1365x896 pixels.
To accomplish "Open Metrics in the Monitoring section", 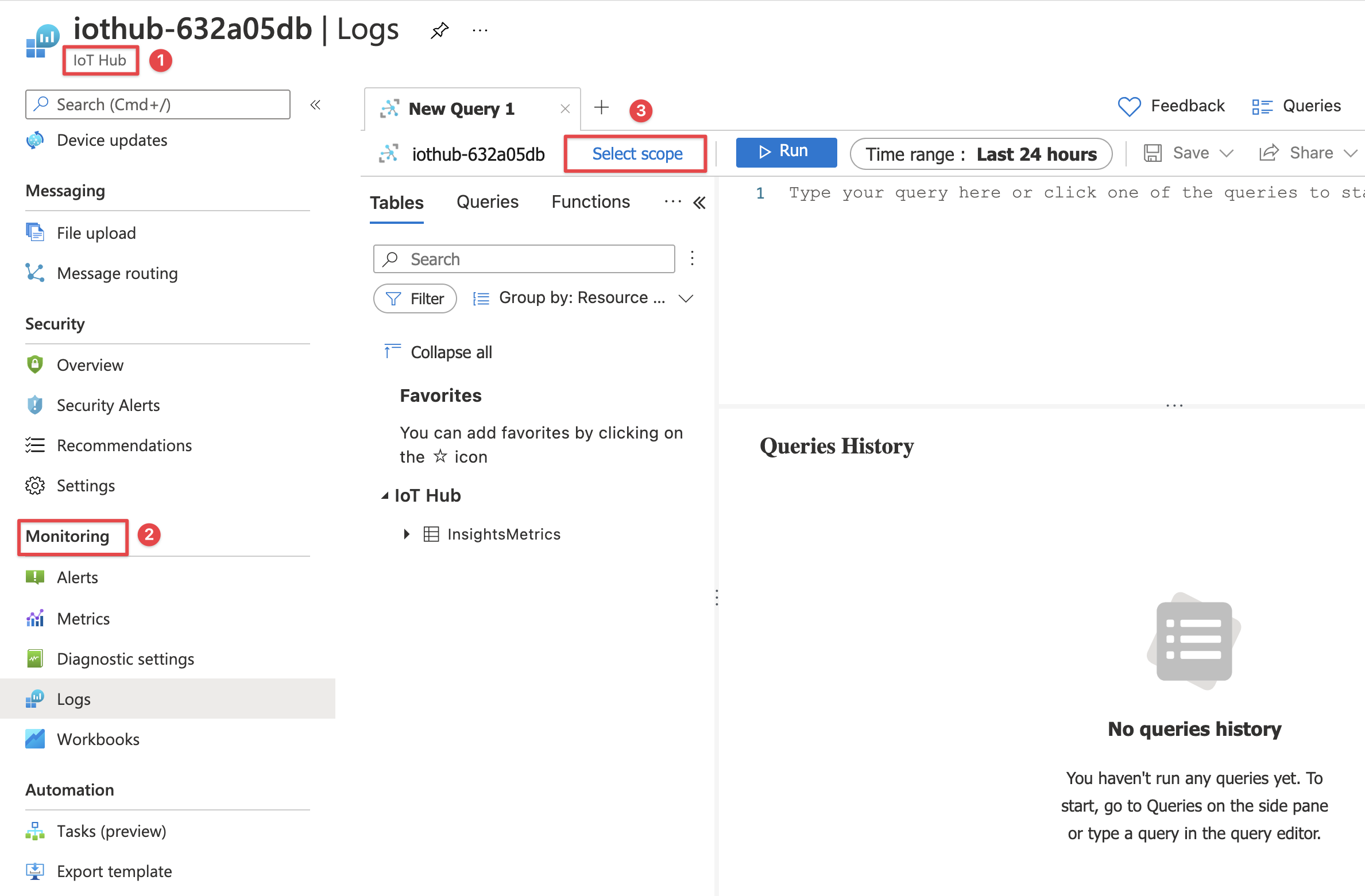I will coord(83,619).
